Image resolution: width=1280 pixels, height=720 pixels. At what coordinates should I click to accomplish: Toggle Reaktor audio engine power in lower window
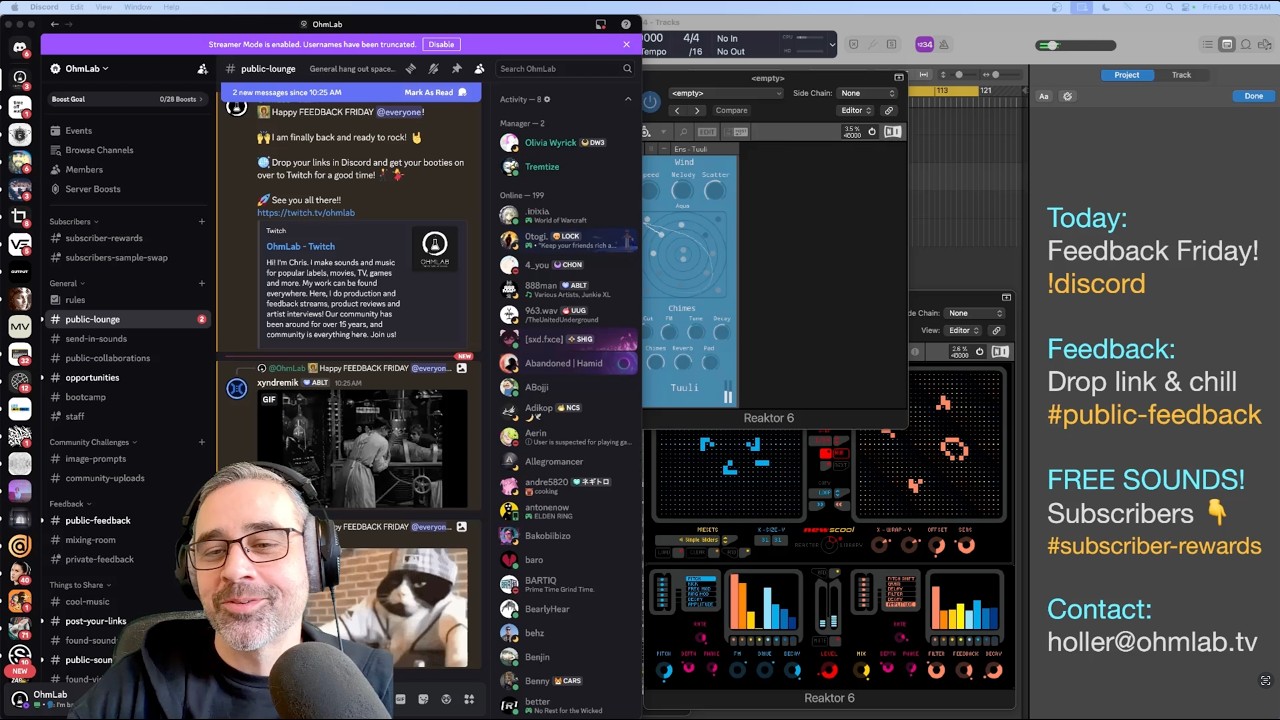pyautogui.click(x=980, y=352)
